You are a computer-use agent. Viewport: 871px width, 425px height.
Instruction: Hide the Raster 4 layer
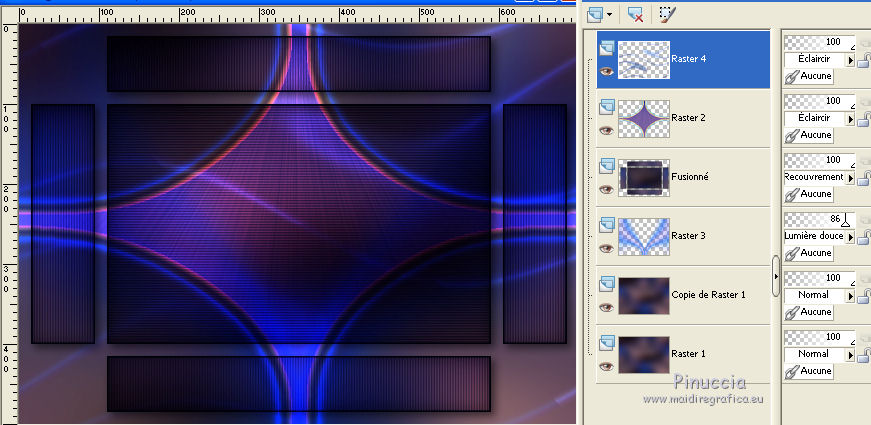(606, 71)
